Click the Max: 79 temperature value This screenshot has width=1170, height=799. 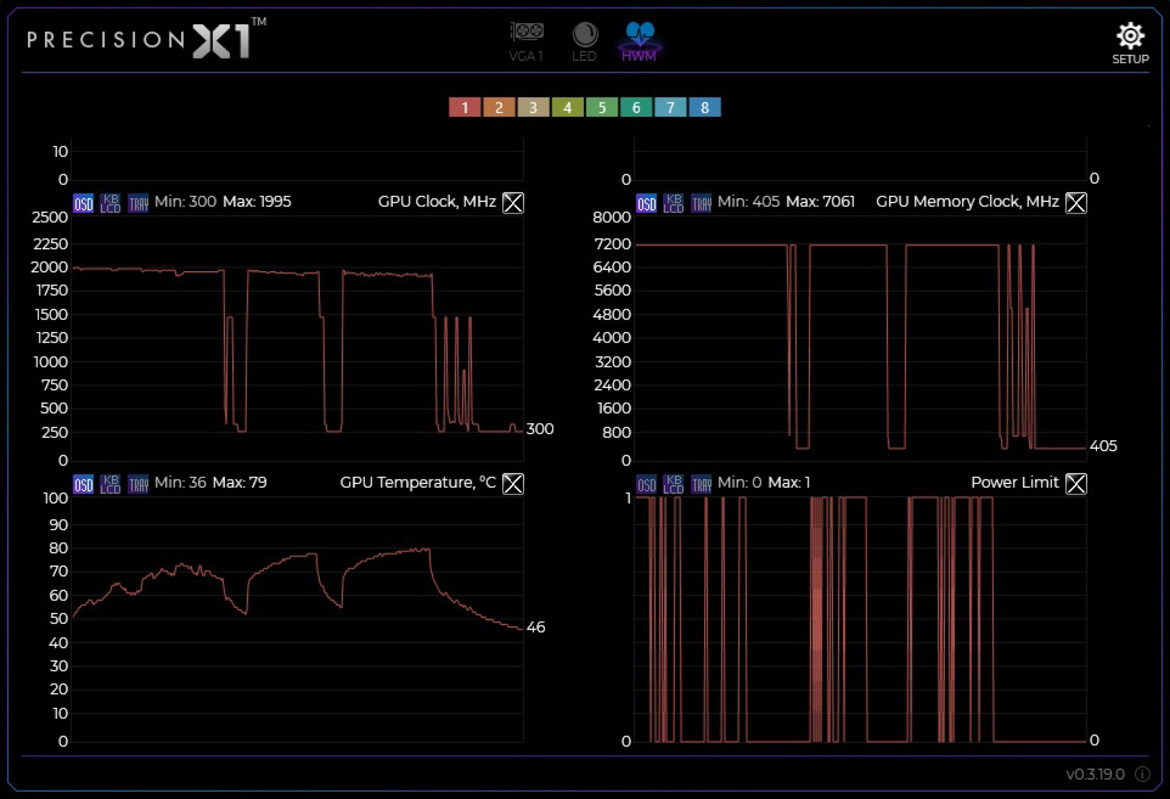pos(240,483)
